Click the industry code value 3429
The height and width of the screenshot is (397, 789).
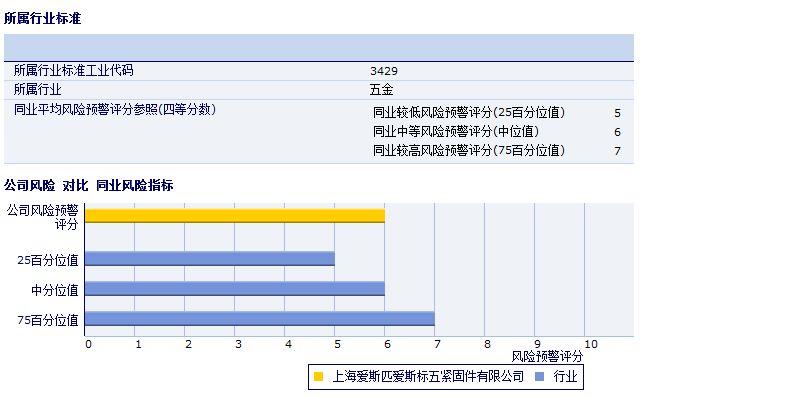(384, 71)
